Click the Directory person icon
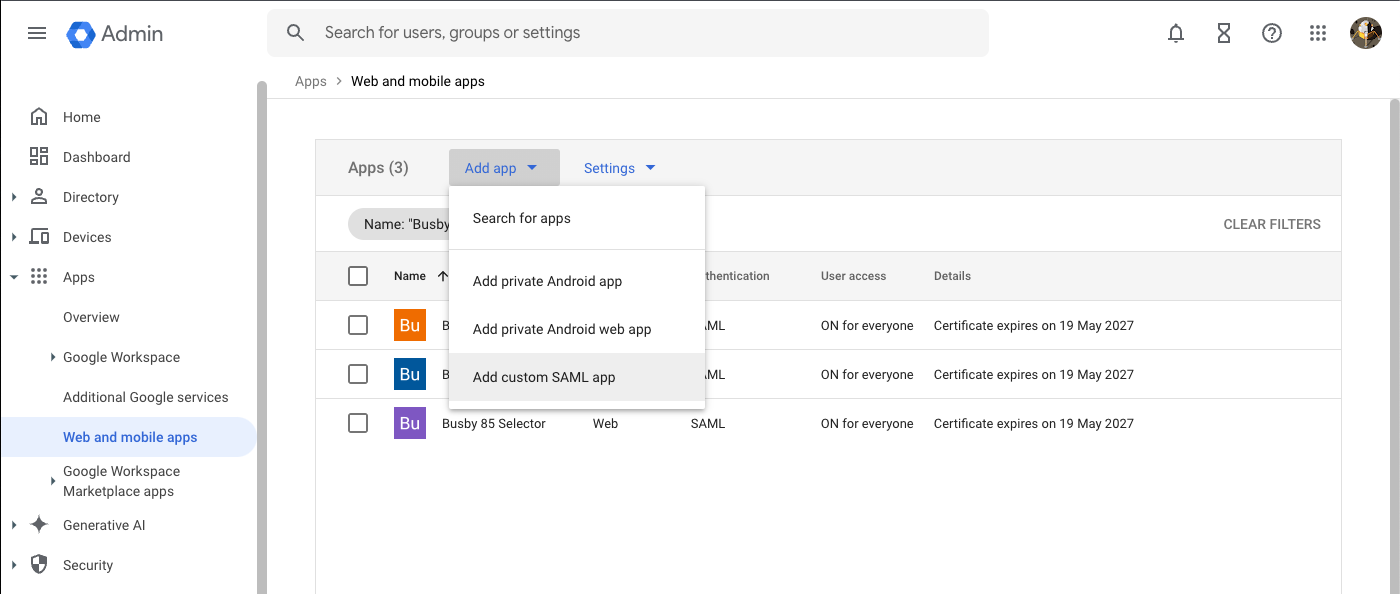 tap(39, 196)
